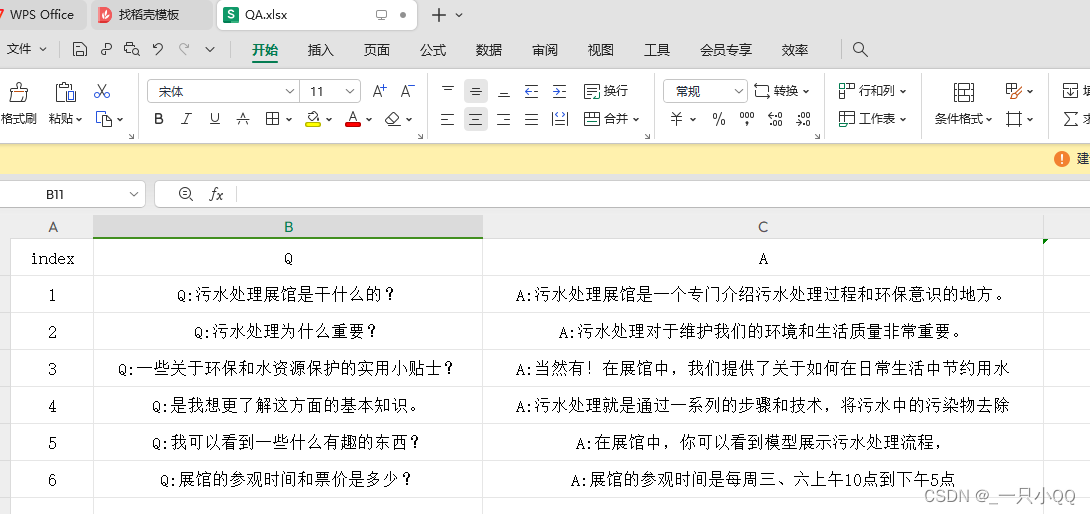Toggle vertical middle alignment
This screenshot has height=514, width=1090.
coord(475,91)
